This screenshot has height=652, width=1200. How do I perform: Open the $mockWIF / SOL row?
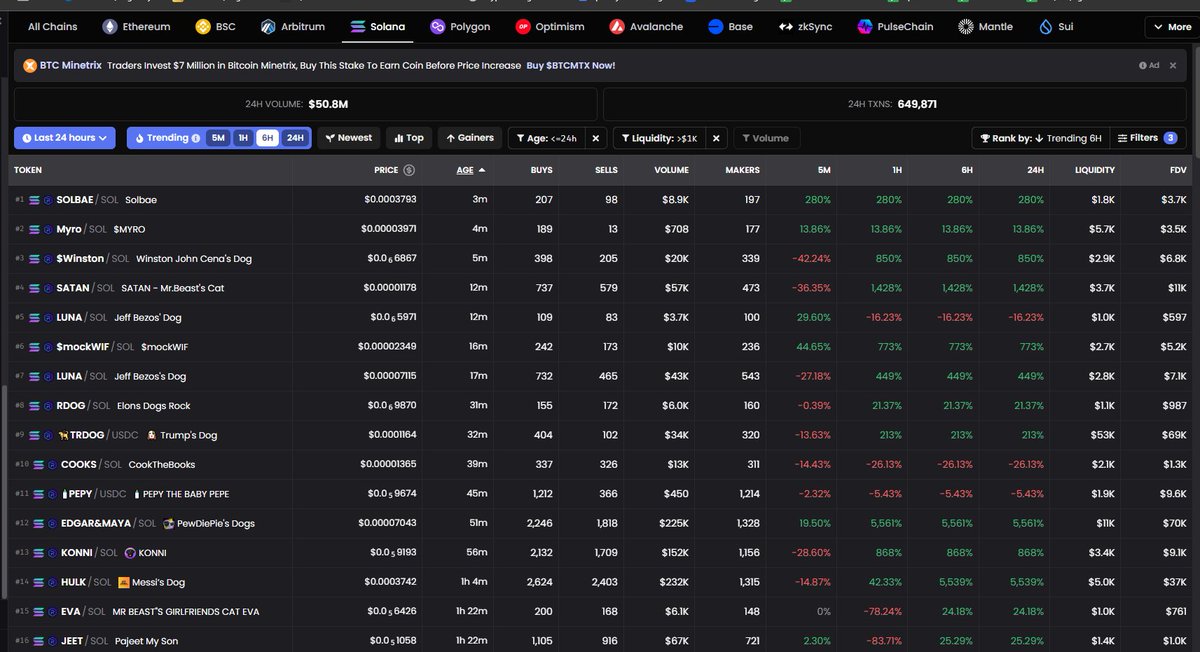point(600,347)
